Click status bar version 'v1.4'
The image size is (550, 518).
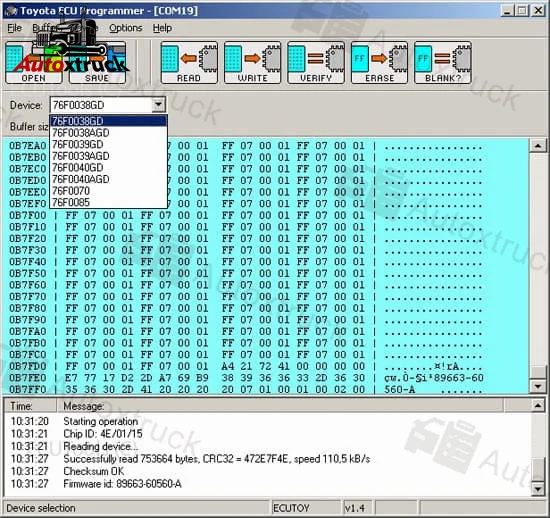point(358,508)
